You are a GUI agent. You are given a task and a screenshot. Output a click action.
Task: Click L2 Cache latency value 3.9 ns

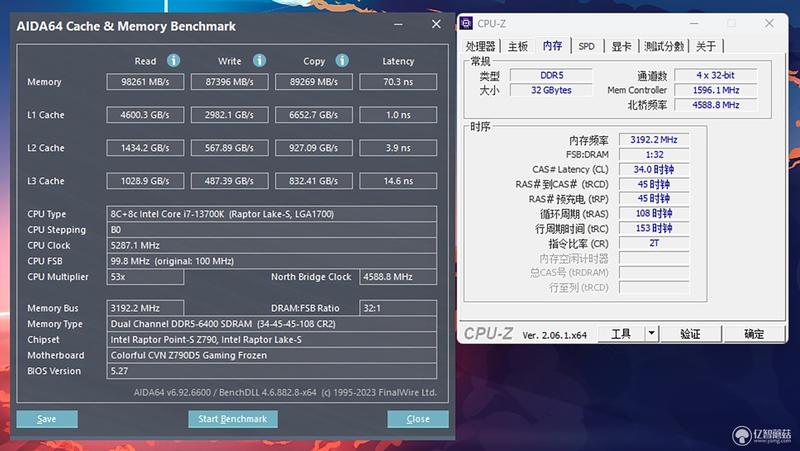tap(398, 148)
